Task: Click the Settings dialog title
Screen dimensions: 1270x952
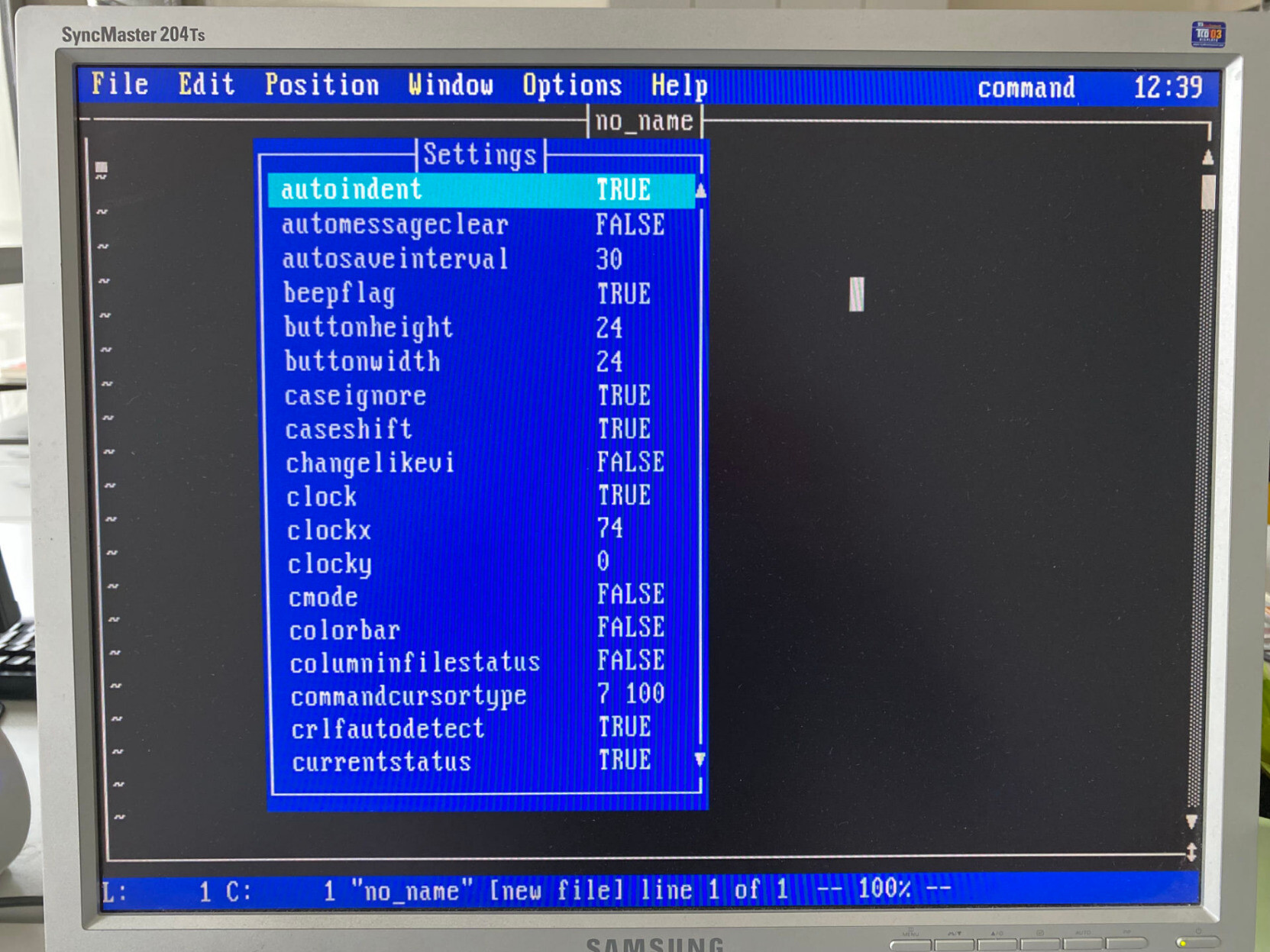Action: point(480,155)
